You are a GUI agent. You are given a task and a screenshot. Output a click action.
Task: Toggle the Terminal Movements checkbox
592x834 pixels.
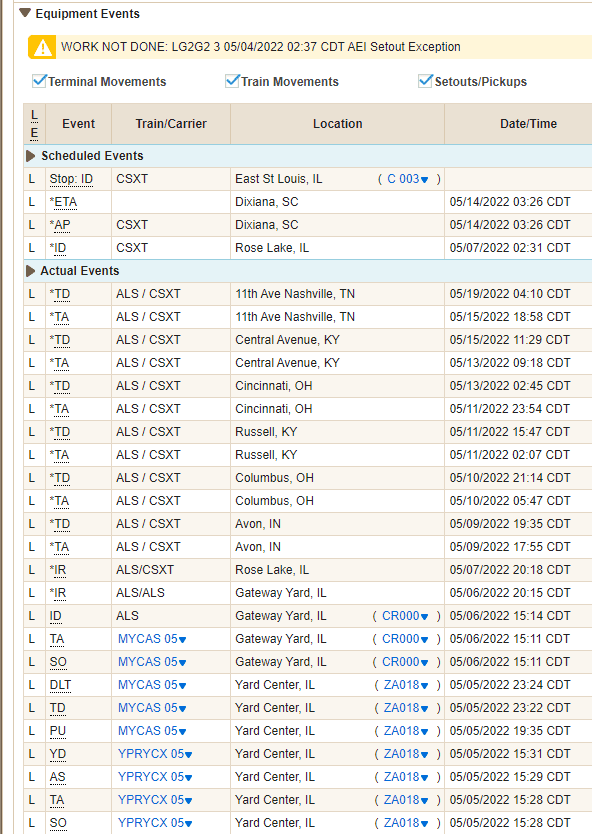[39, 81]
